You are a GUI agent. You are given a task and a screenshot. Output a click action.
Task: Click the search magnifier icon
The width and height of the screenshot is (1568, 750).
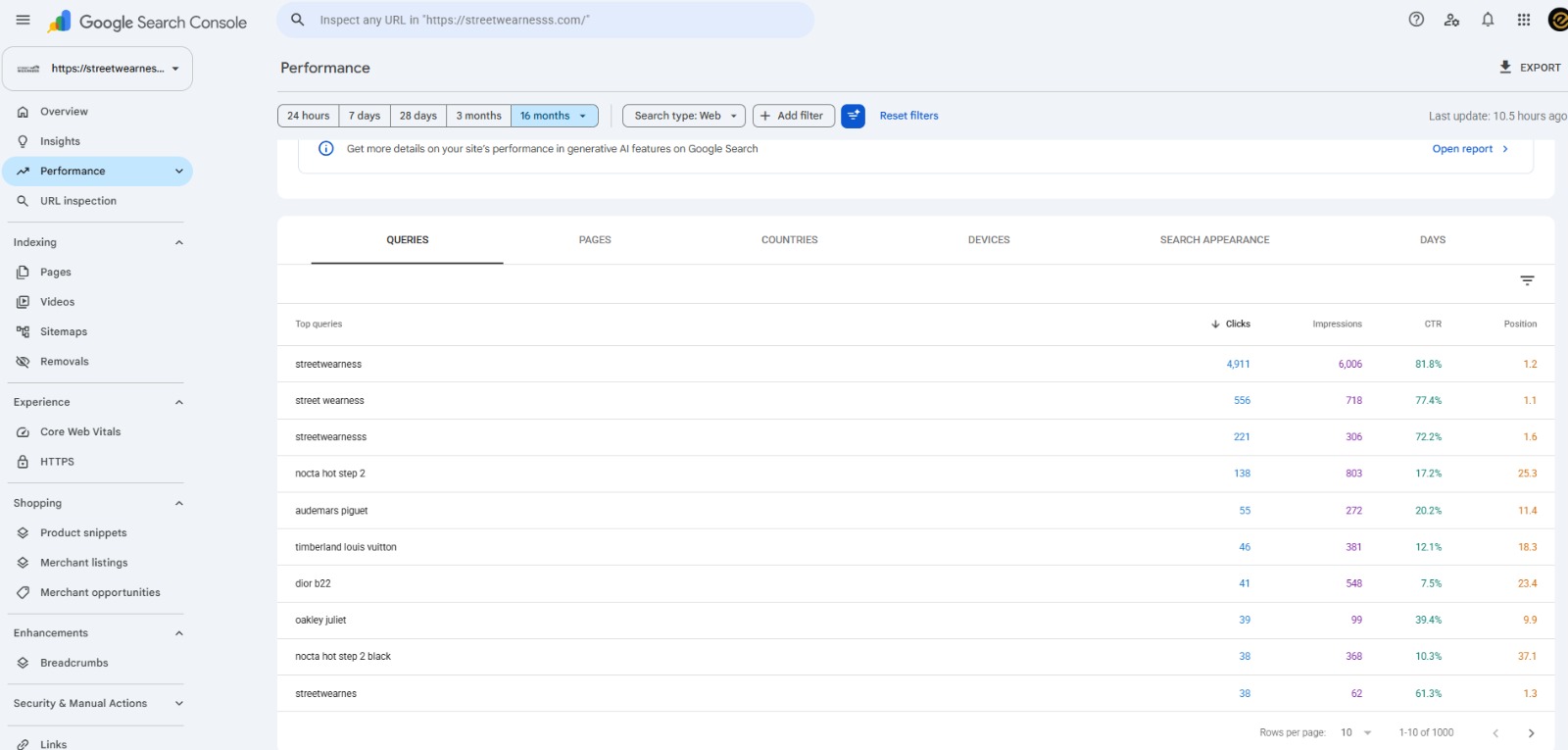[298, 20]
